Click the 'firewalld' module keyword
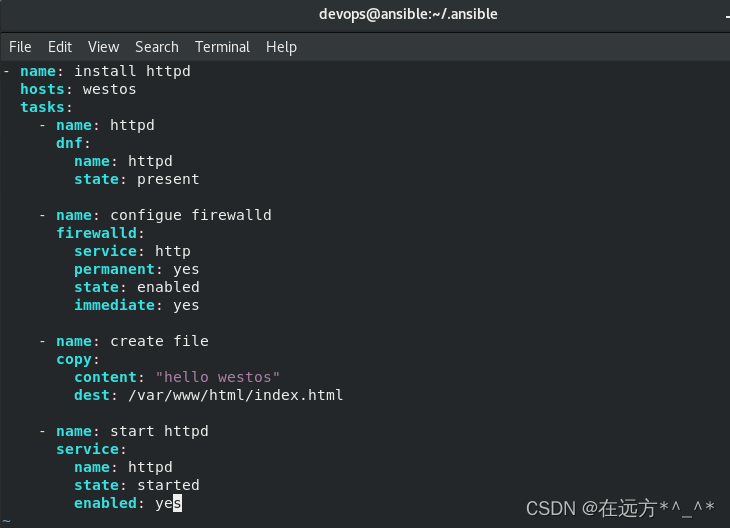The image size is (730, 528). 96,233
